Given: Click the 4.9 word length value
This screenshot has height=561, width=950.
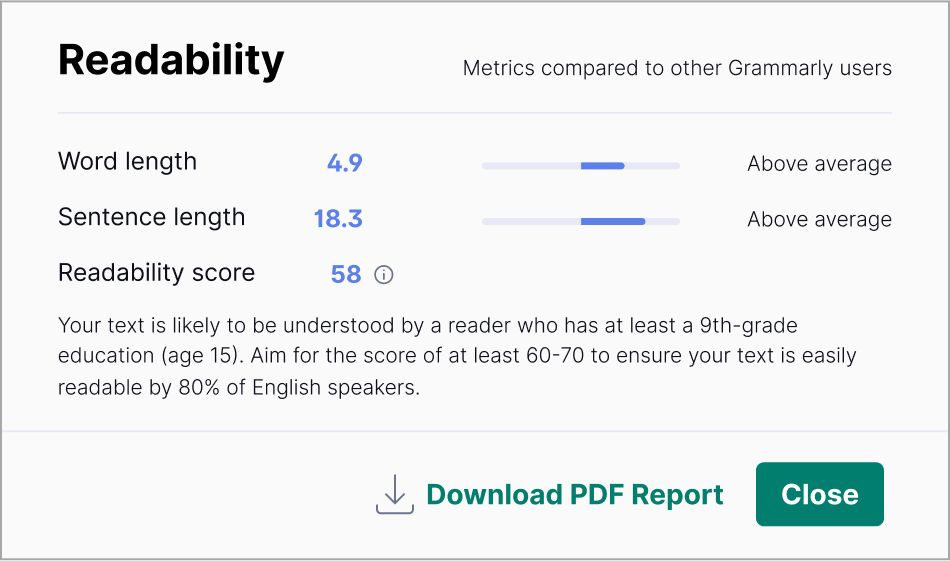Looking at the screenshot, I should click(344, 163).
